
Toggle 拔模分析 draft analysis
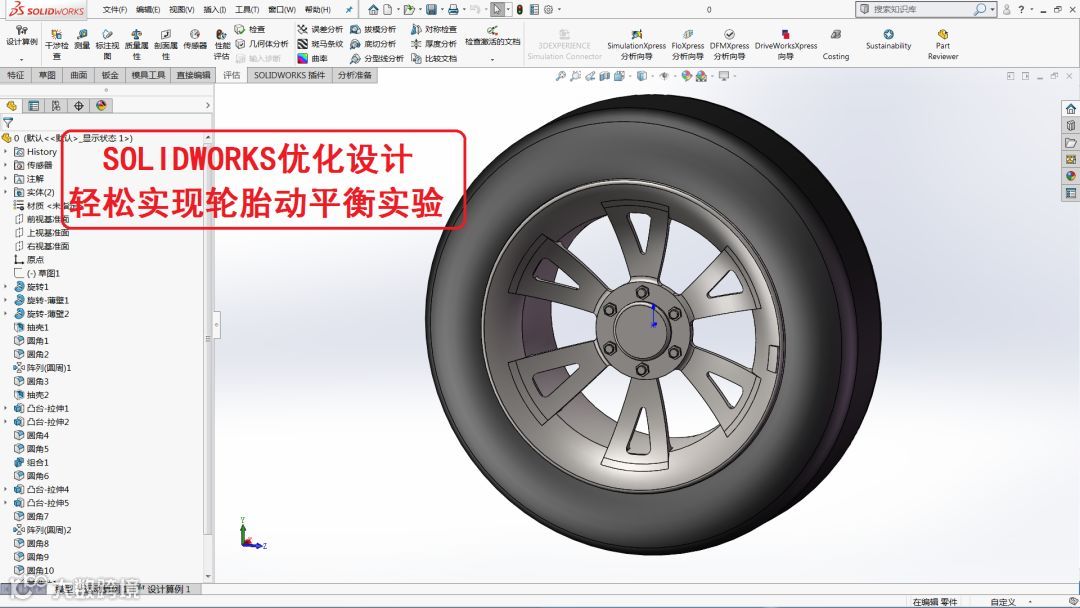tap(373, 30)
